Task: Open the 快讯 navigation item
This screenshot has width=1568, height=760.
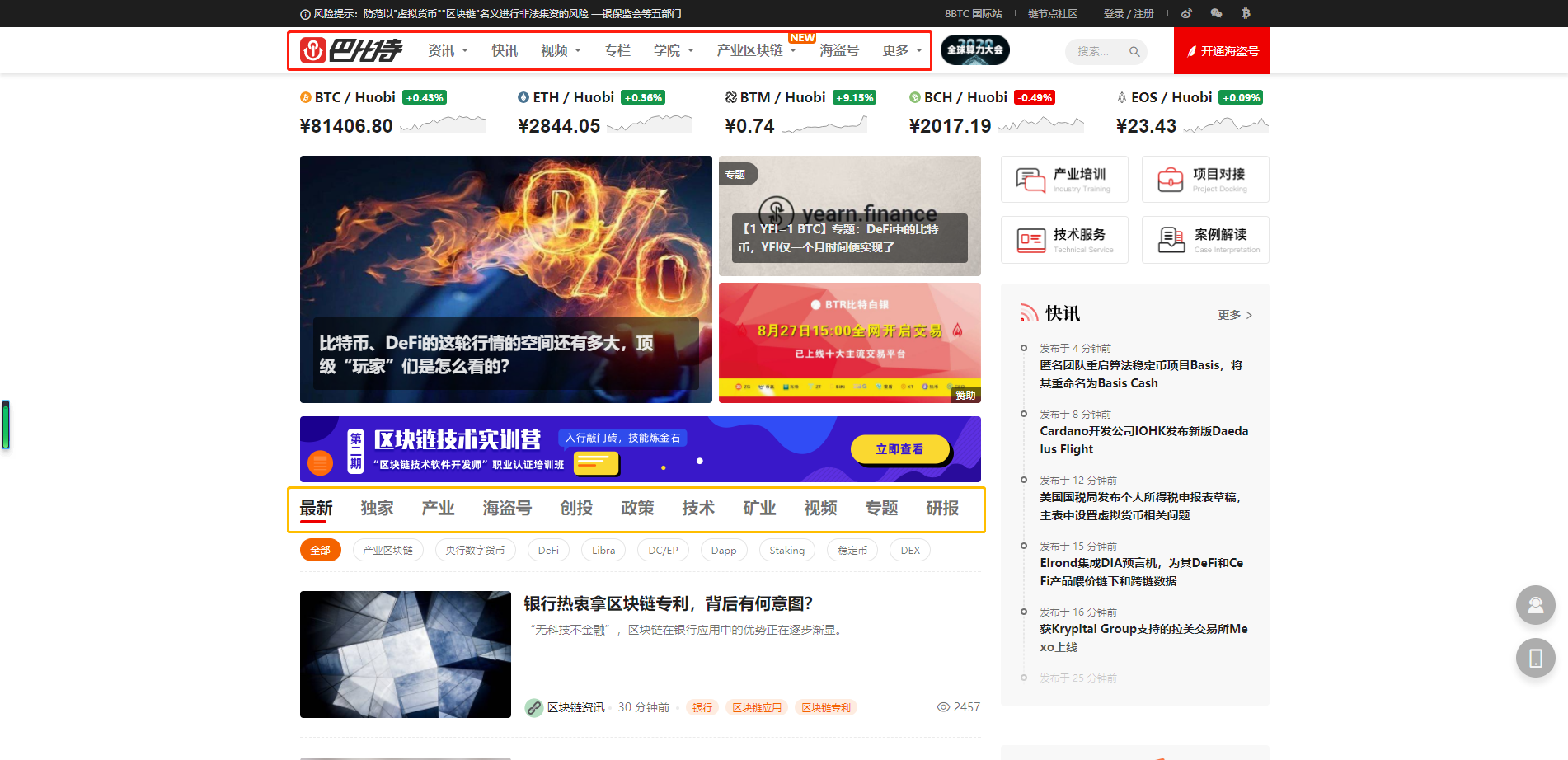Action: (505, 50)
